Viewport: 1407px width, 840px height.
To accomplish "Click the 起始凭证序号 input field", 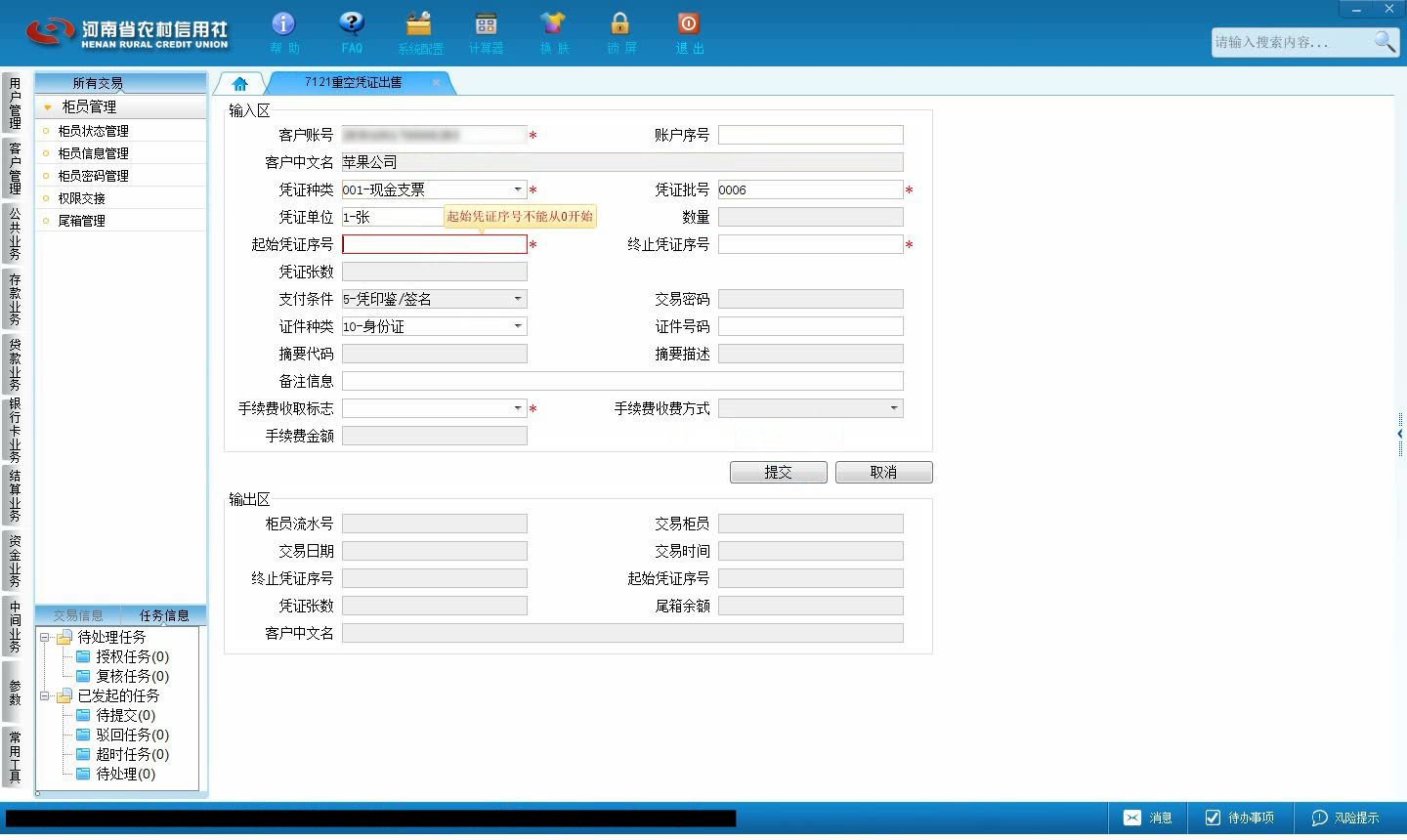I will tap(435, 244).
